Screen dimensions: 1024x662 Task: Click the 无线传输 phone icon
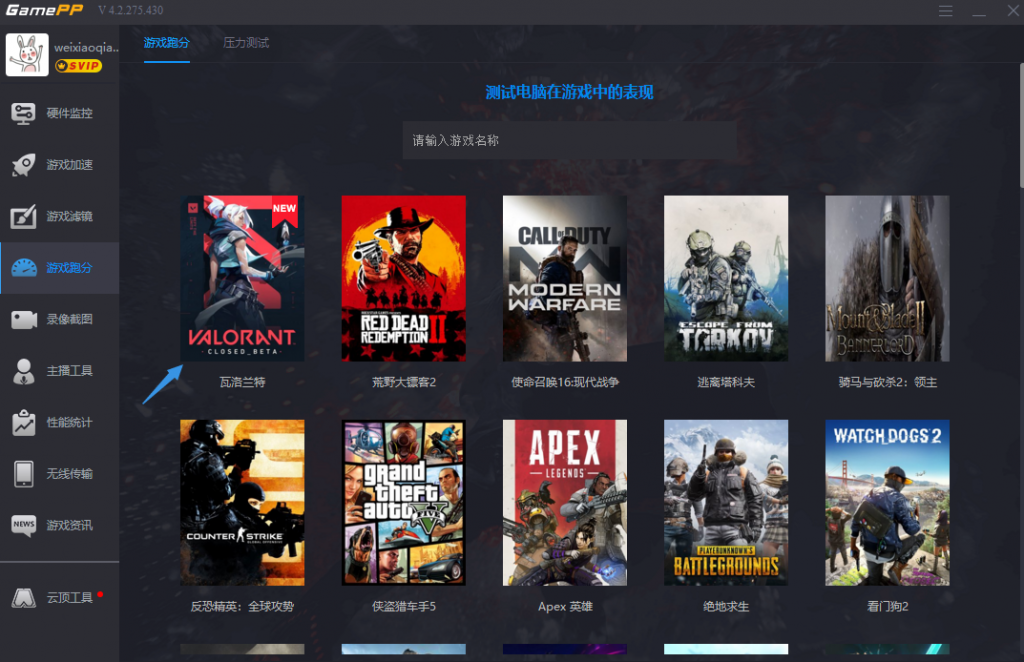click(x=24, y=474)
